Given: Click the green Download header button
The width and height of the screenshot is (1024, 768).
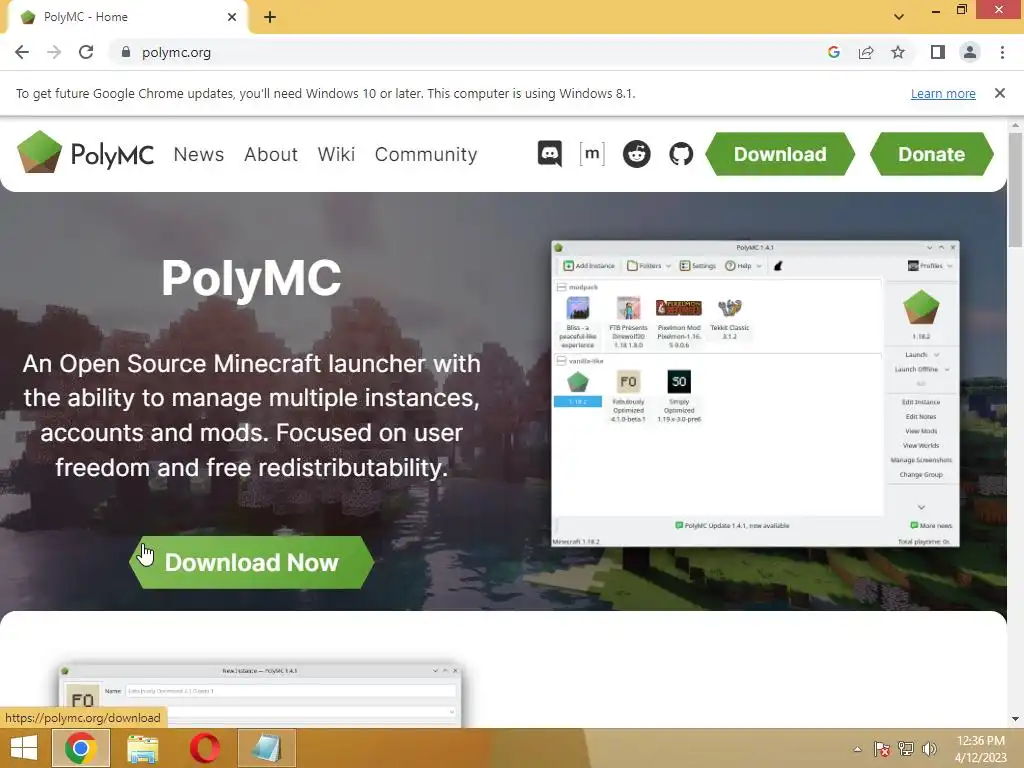Looking at the screenshot, I should (780, 154).
